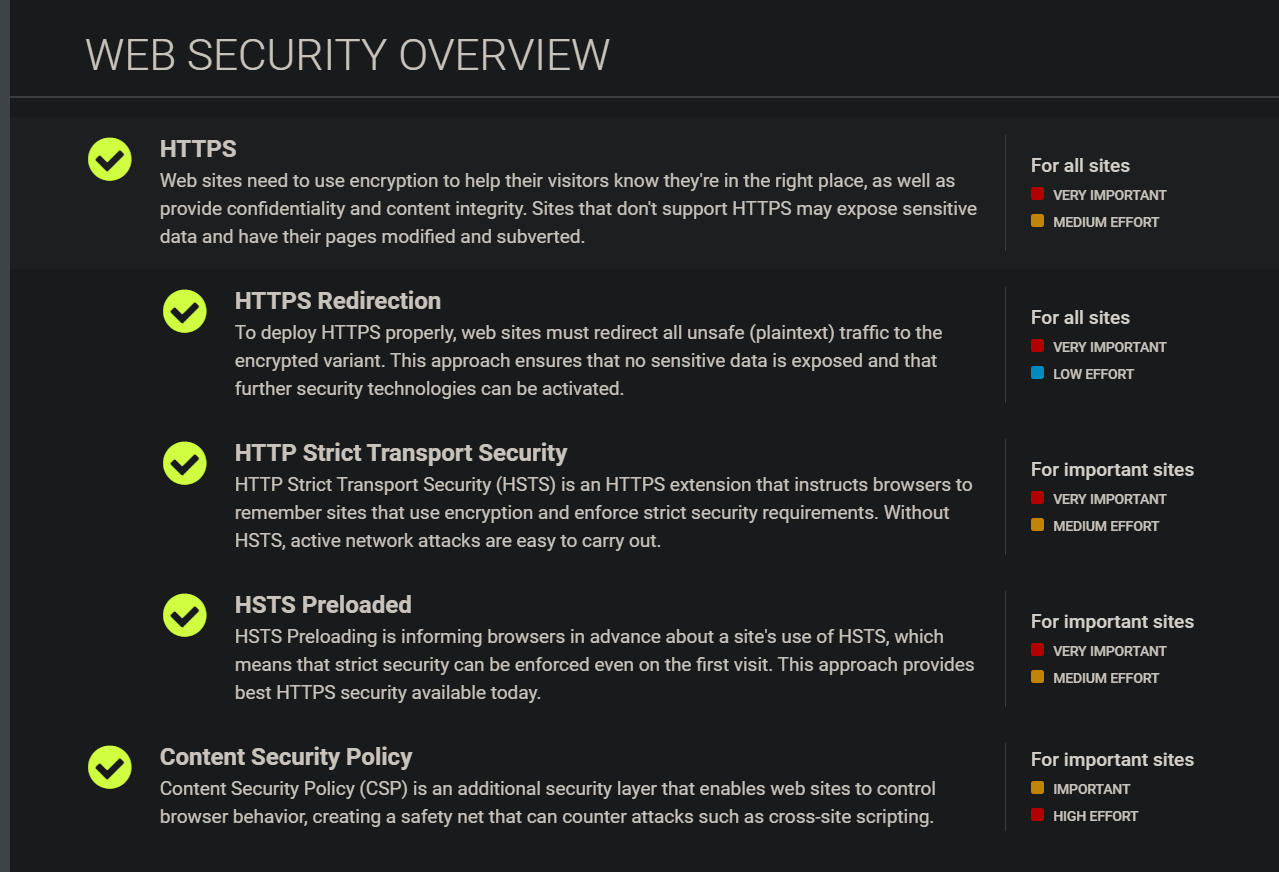Open the HTTPS Redirection heading
This screenshot has height=872, width=1279.
point(336,300)
